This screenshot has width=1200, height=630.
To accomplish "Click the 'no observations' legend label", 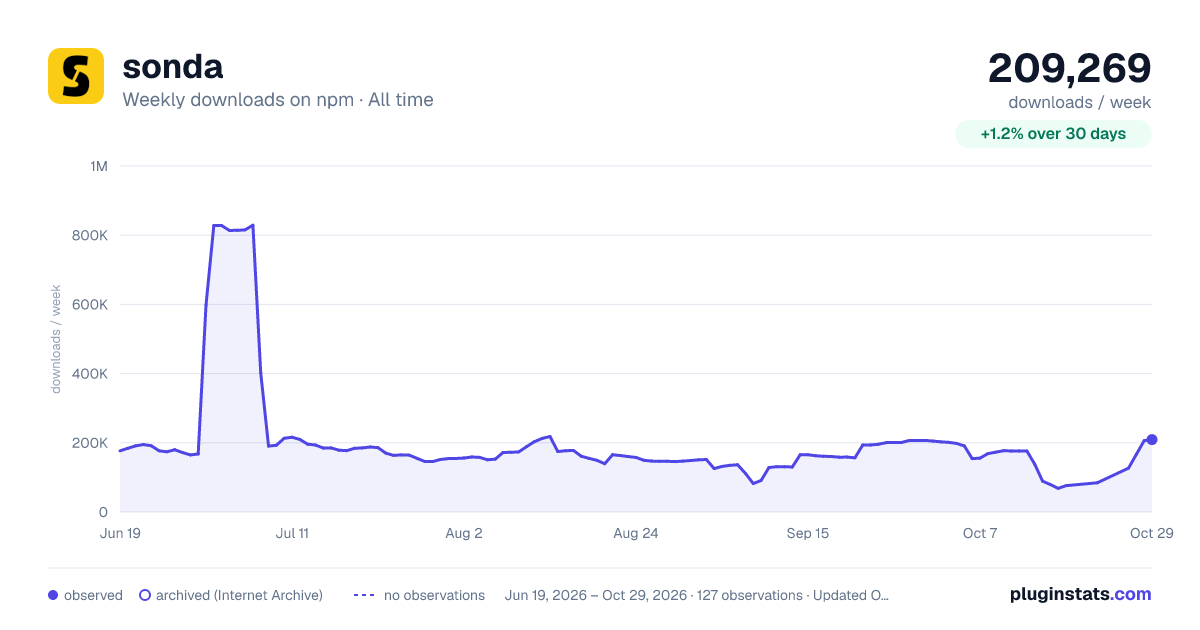I will tap(434, 595).
